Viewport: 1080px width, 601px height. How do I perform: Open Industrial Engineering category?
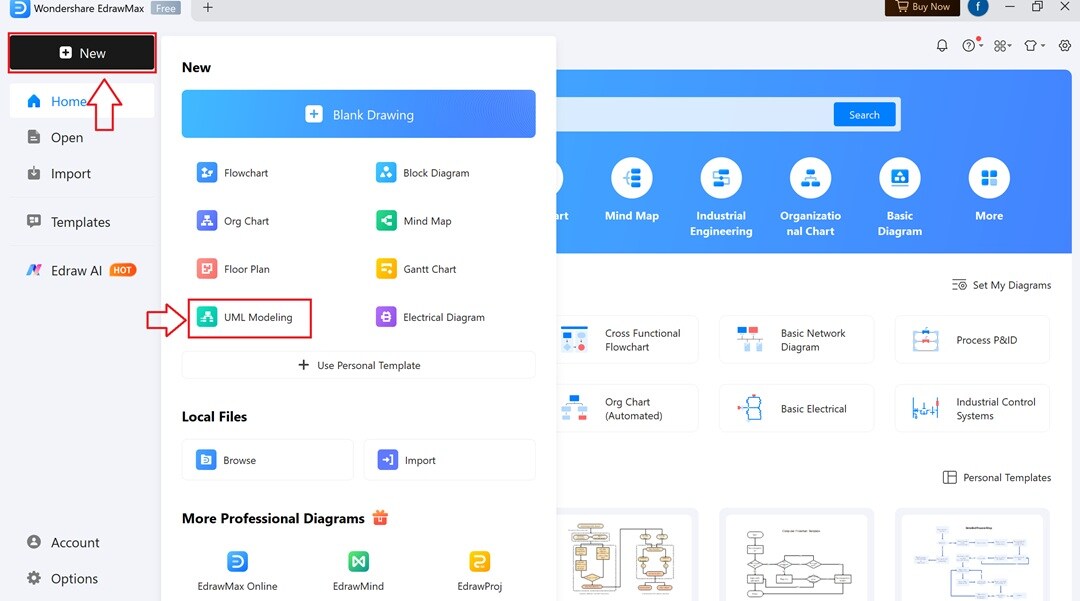[721, 198]
